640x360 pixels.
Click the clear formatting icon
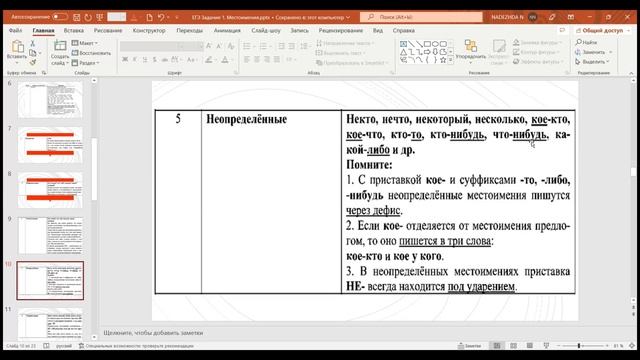pyautogui.click(x=231, y=46)
